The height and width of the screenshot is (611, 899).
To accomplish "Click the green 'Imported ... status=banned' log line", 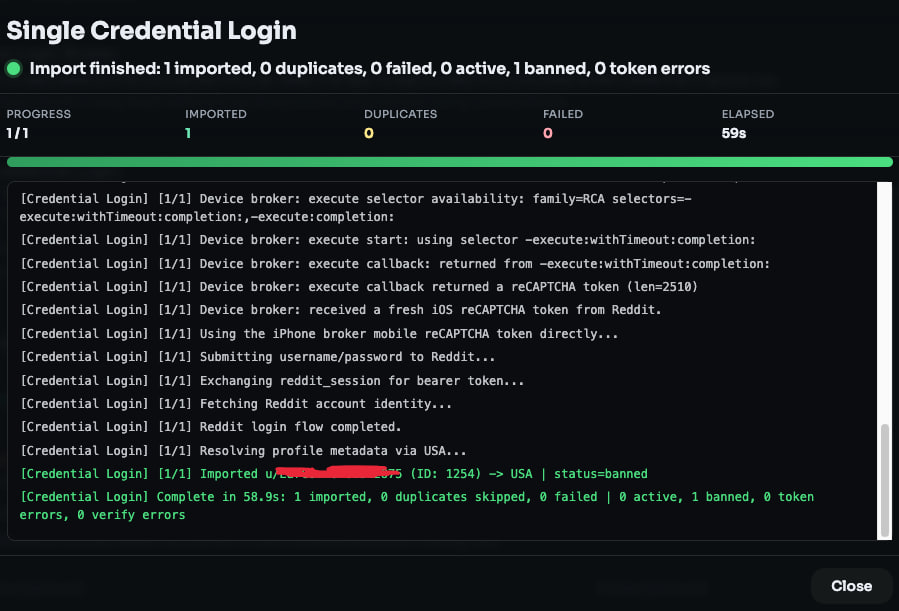I will (334, 473).
